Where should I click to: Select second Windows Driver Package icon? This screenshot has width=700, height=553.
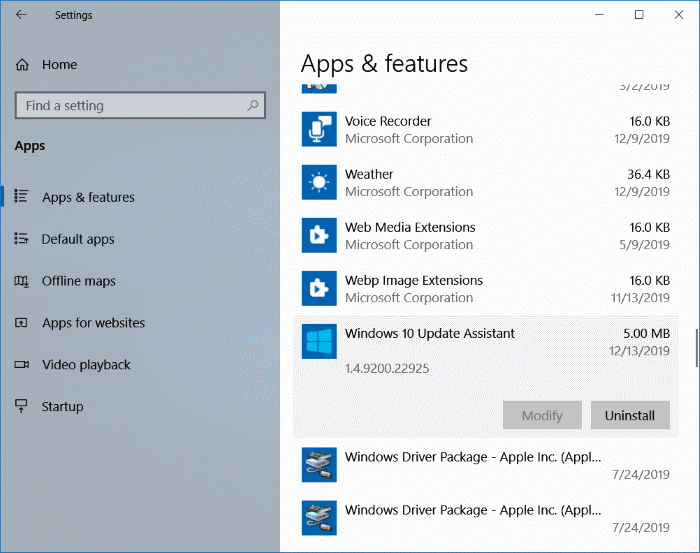(319, 518)
